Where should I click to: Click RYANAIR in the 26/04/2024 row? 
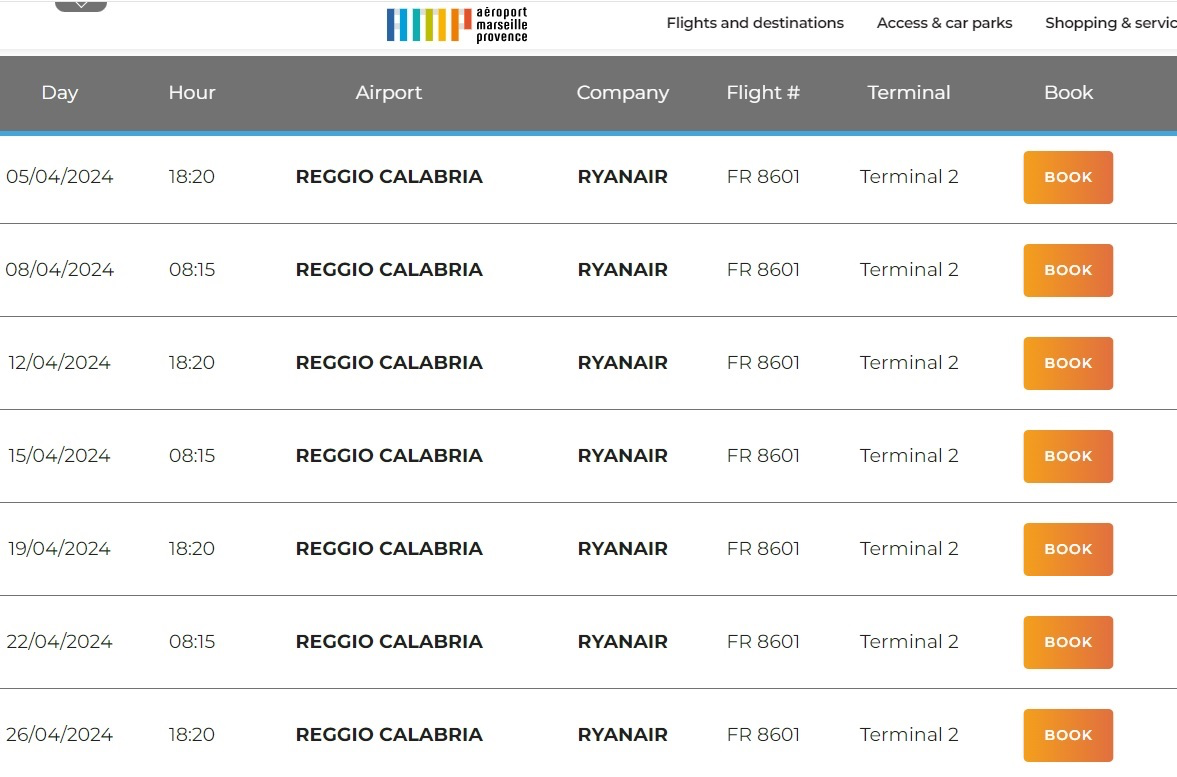[x=622, y=735]
